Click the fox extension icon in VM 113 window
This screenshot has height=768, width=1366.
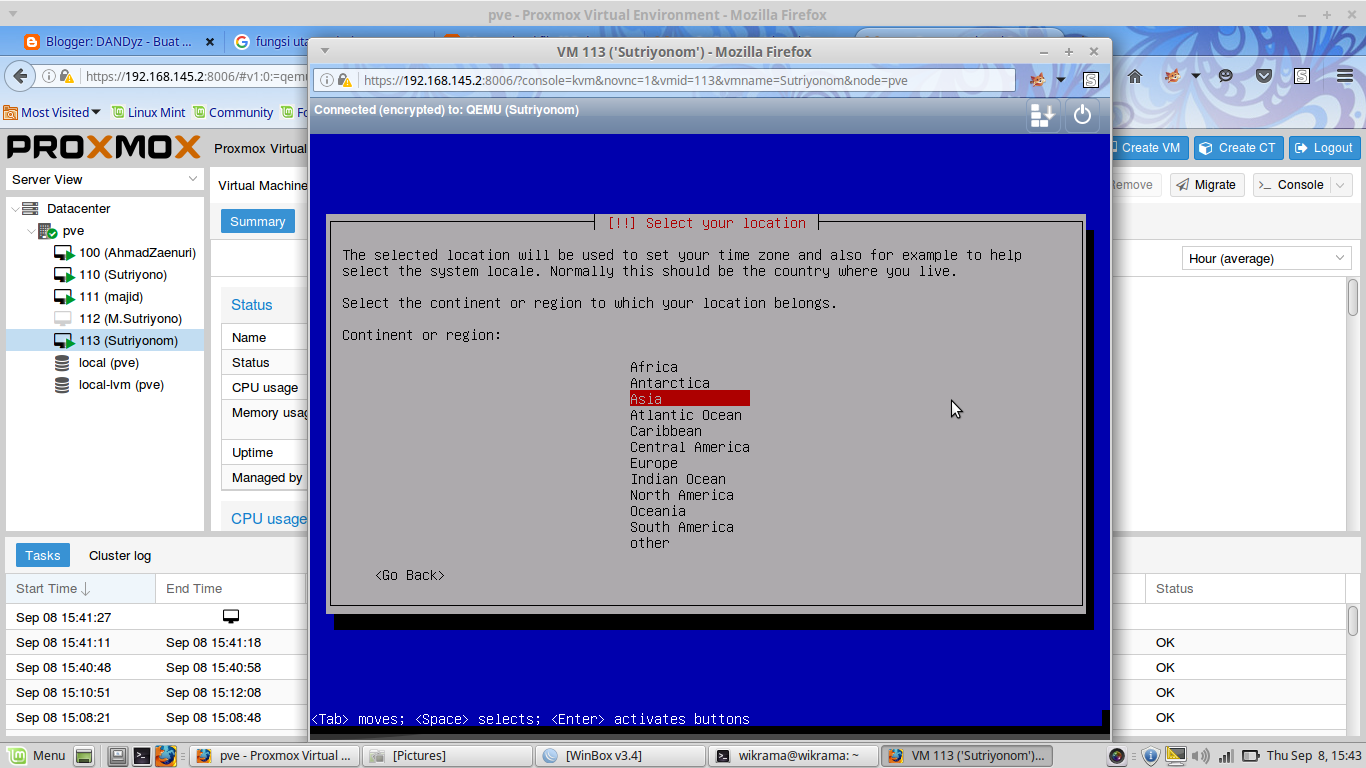click(1038, 80)
